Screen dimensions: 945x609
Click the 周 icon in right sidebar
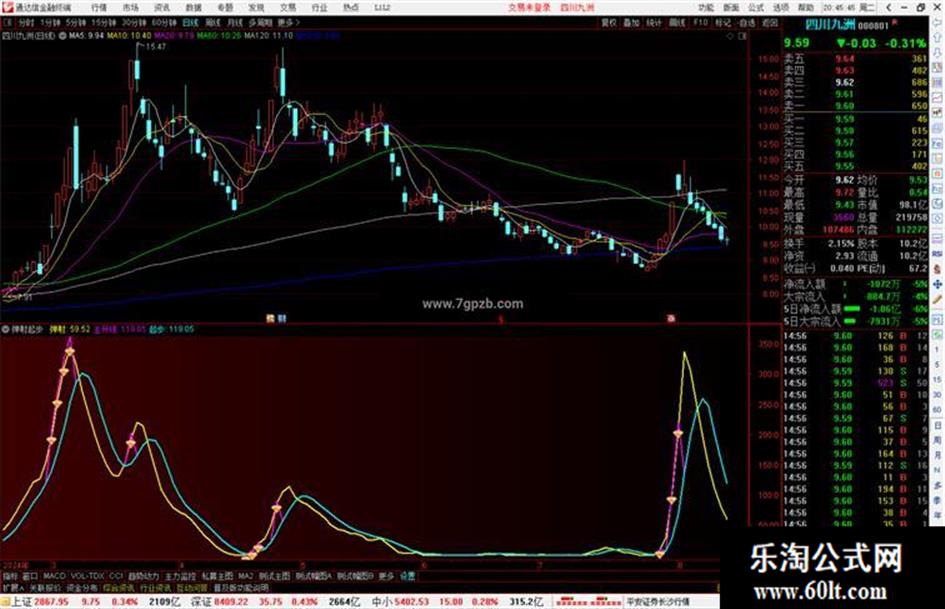coord(937,441)
